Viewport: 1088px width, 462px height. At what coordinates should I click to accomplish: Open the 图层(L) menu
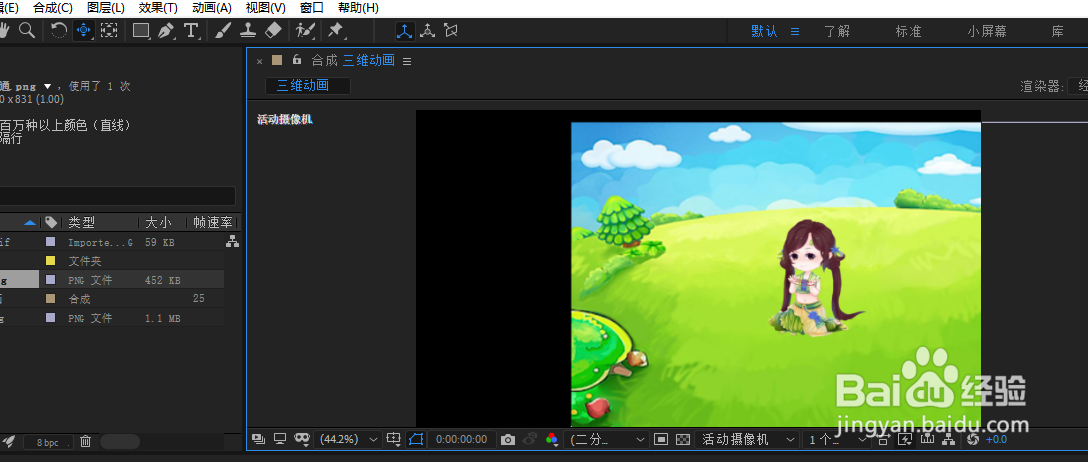pos(105,8)
